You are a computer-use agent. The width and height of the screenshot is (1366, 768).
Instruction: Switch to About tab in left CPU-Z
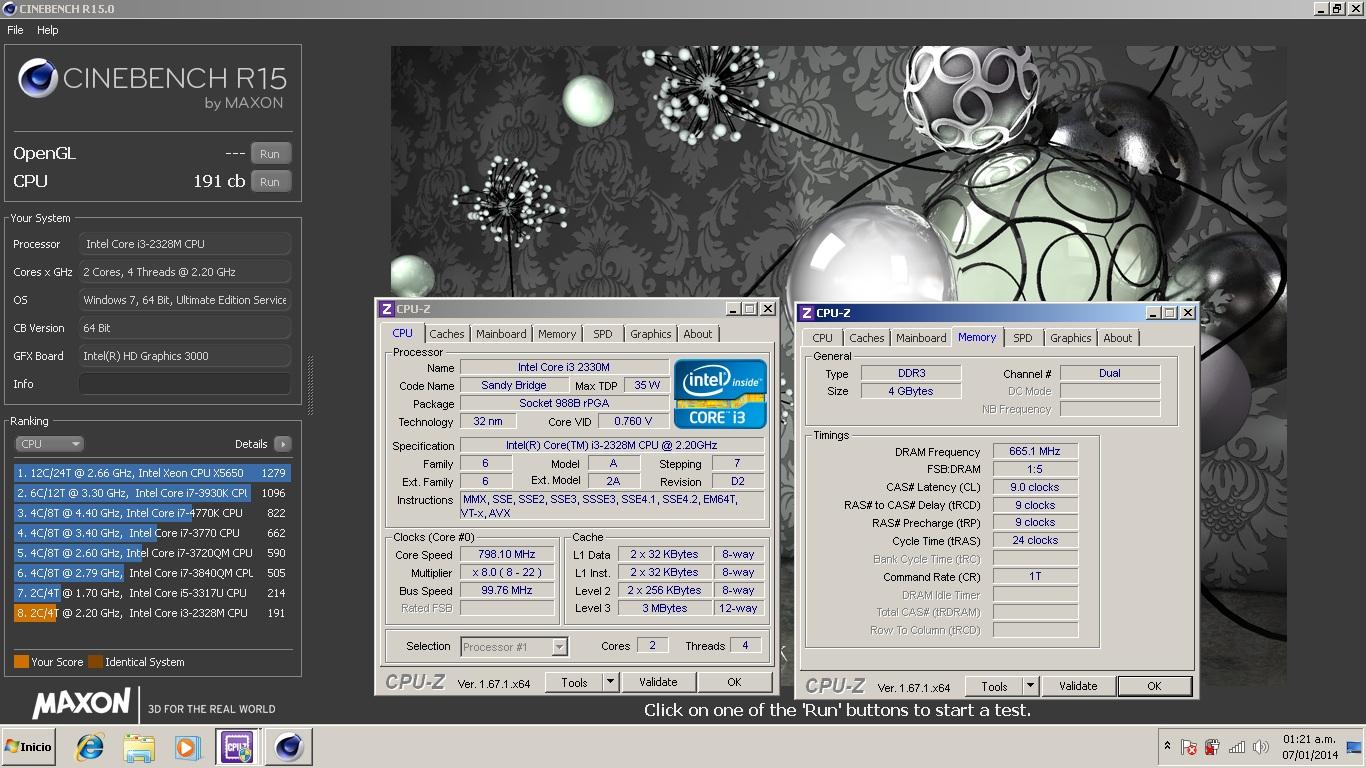698,334
